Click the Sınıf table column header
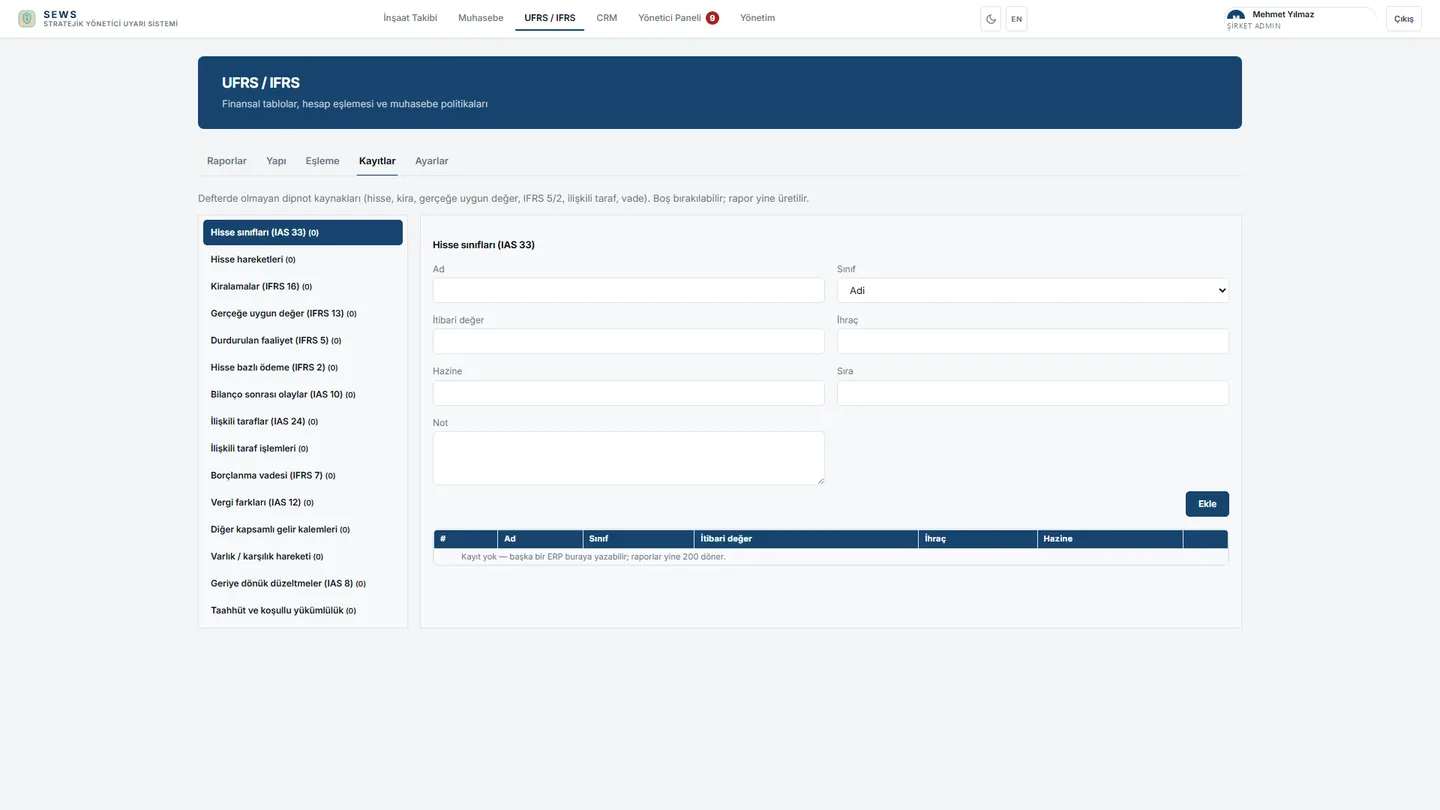Image resolution: width=1440 pixels, height=810 pixels. (x=638, y=539)
